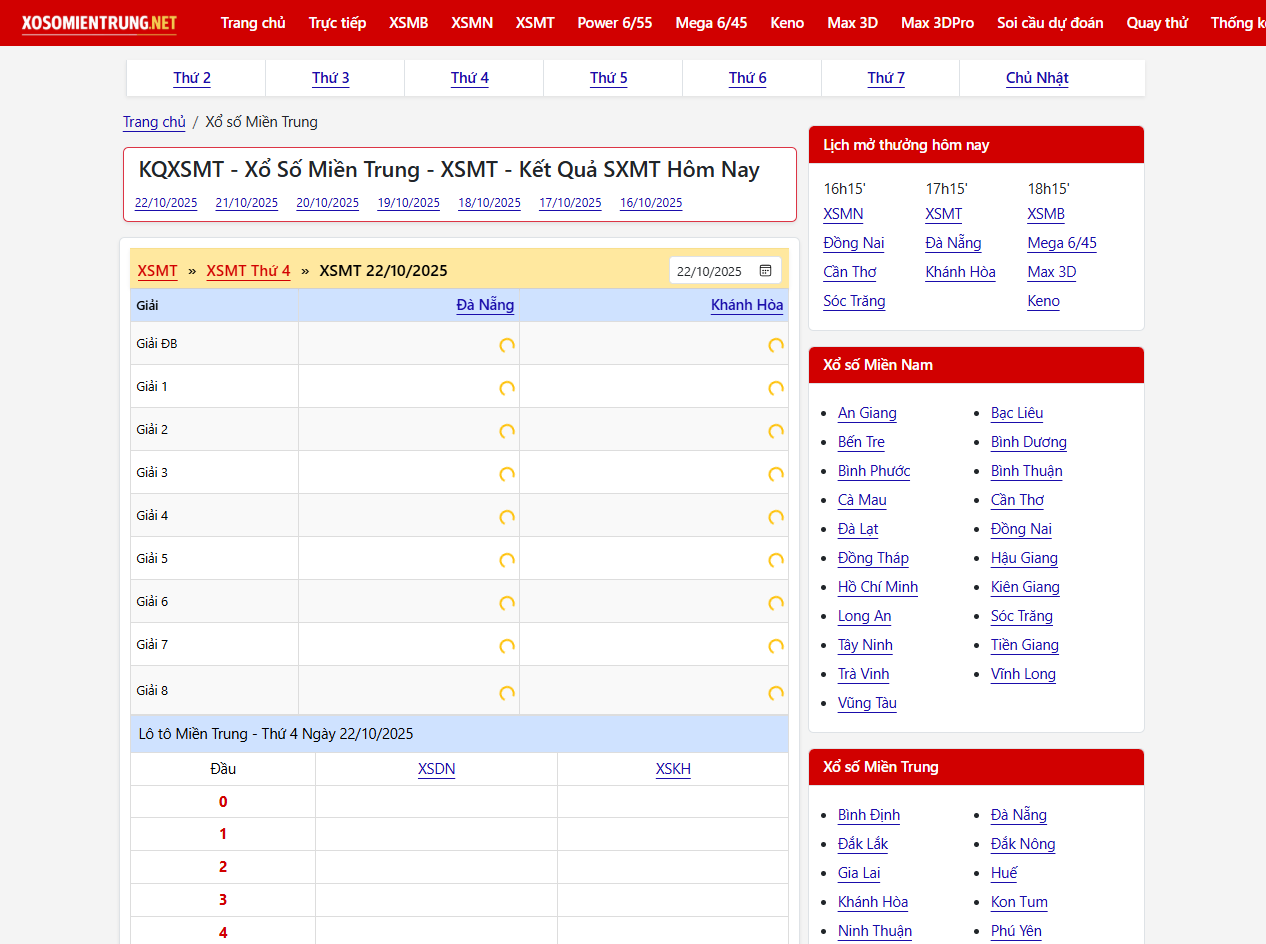Viewport: 1266px width, 944px height.
Task: Click the Giải ĐB loading spinner under Đà Nẵng
Action: click(x=507, y=345)
